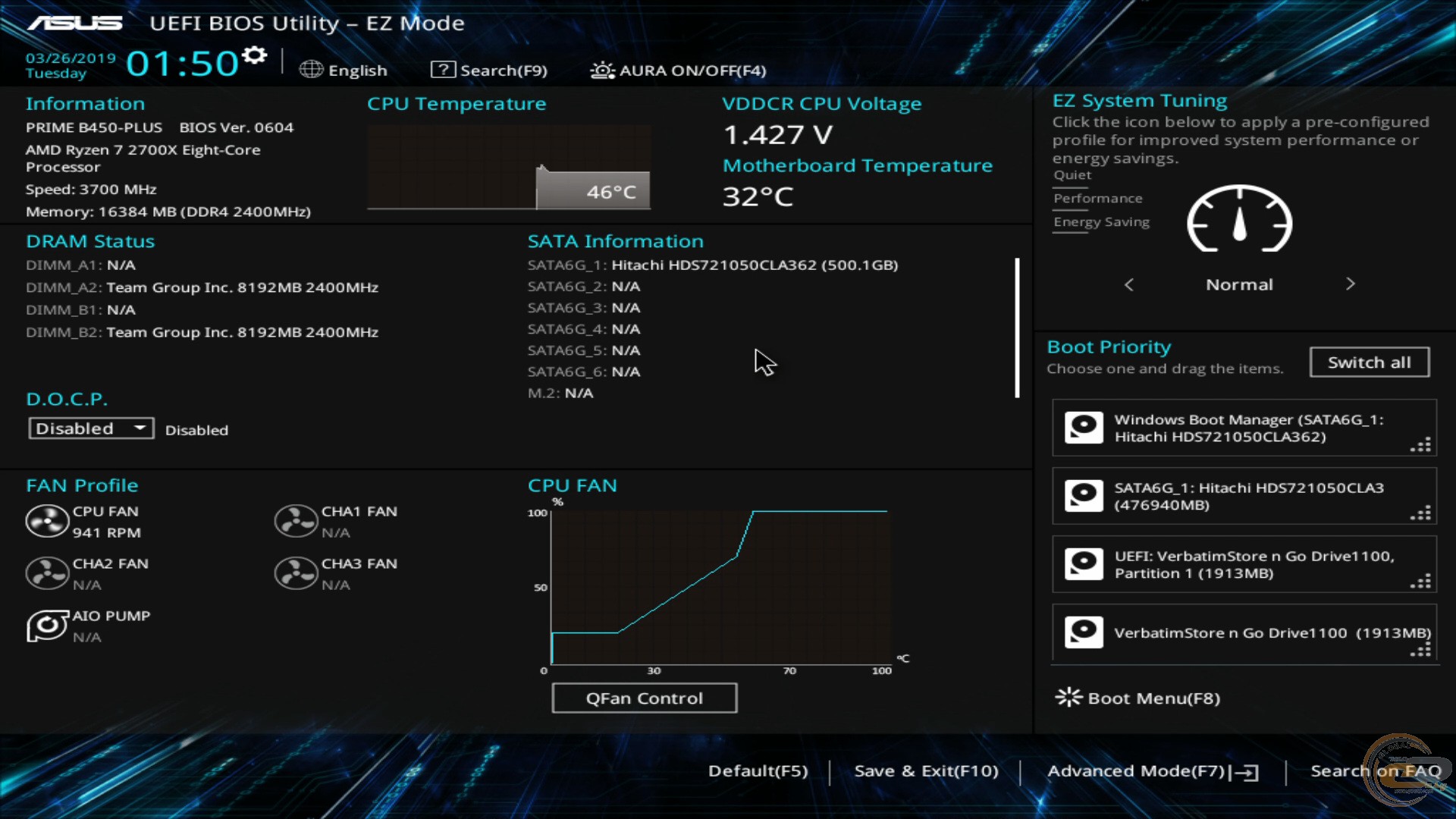Click the CHA3 FAN icon

click(296, 573)
